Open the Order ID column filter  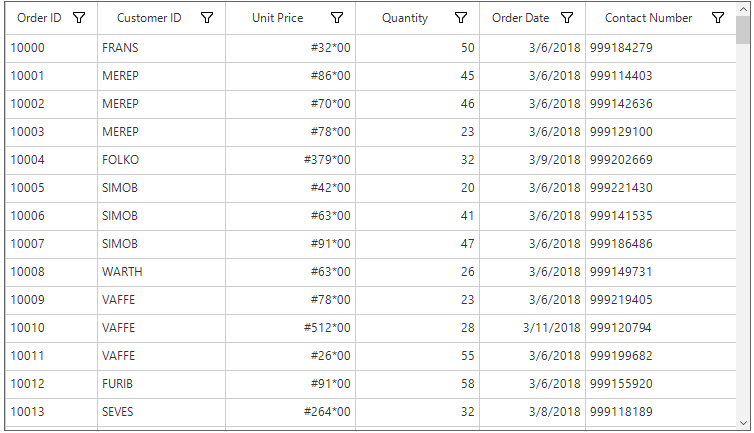pyautogui.click(x=79, y=18)
